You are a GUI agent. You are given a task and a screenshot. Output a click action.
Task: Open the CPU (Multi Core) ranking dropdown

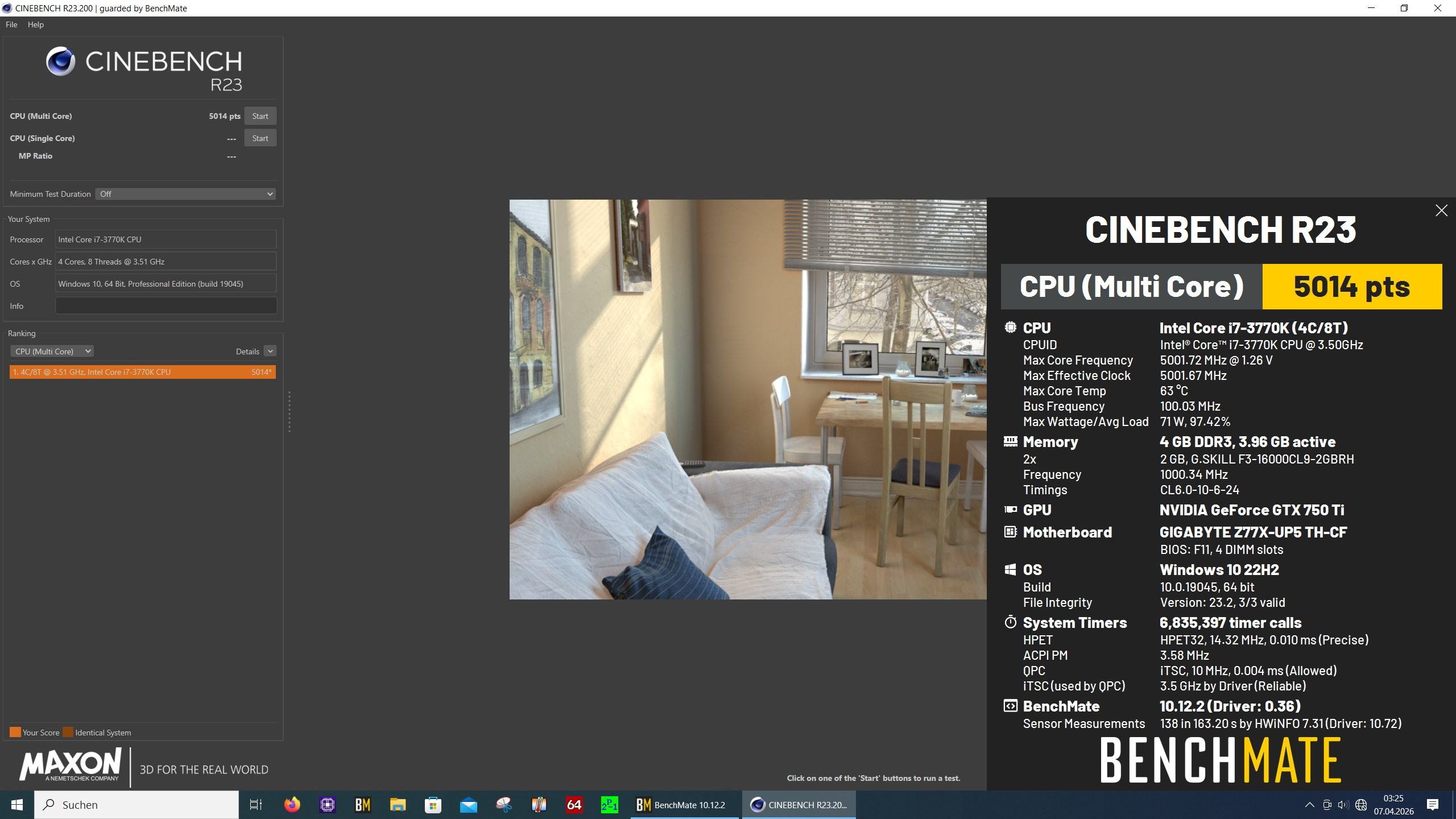tap(52, 351)
